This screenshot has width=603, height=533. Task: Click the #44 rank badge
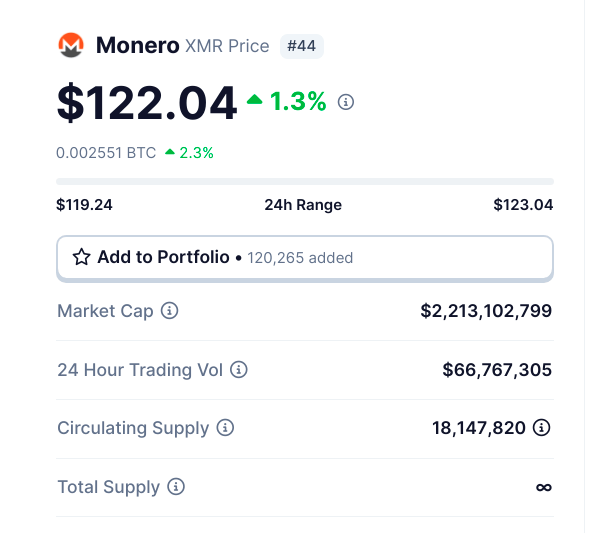(302, 46)
